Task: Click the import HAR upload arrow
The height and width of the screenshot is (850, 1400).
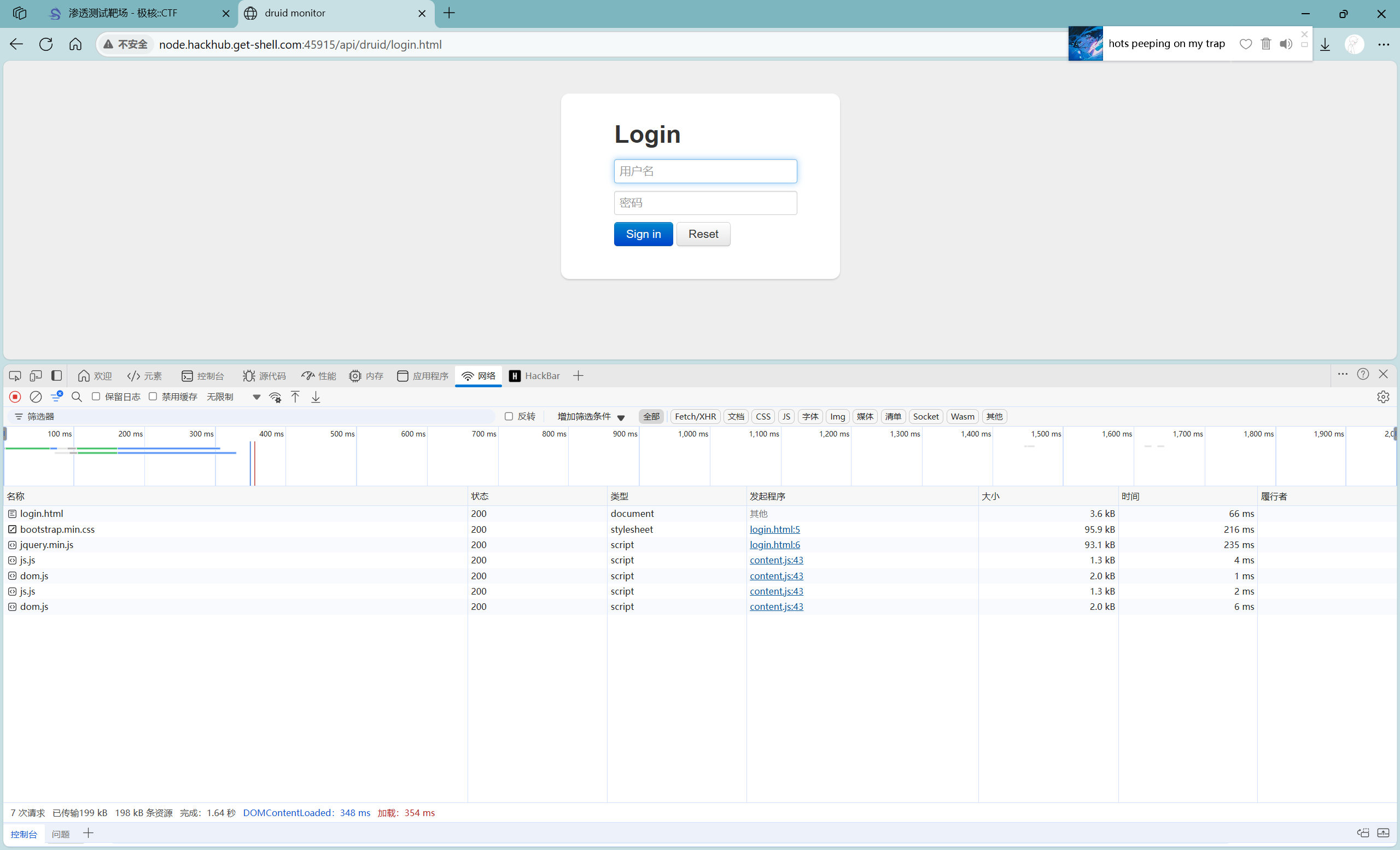Action: (x=295, y=397)
